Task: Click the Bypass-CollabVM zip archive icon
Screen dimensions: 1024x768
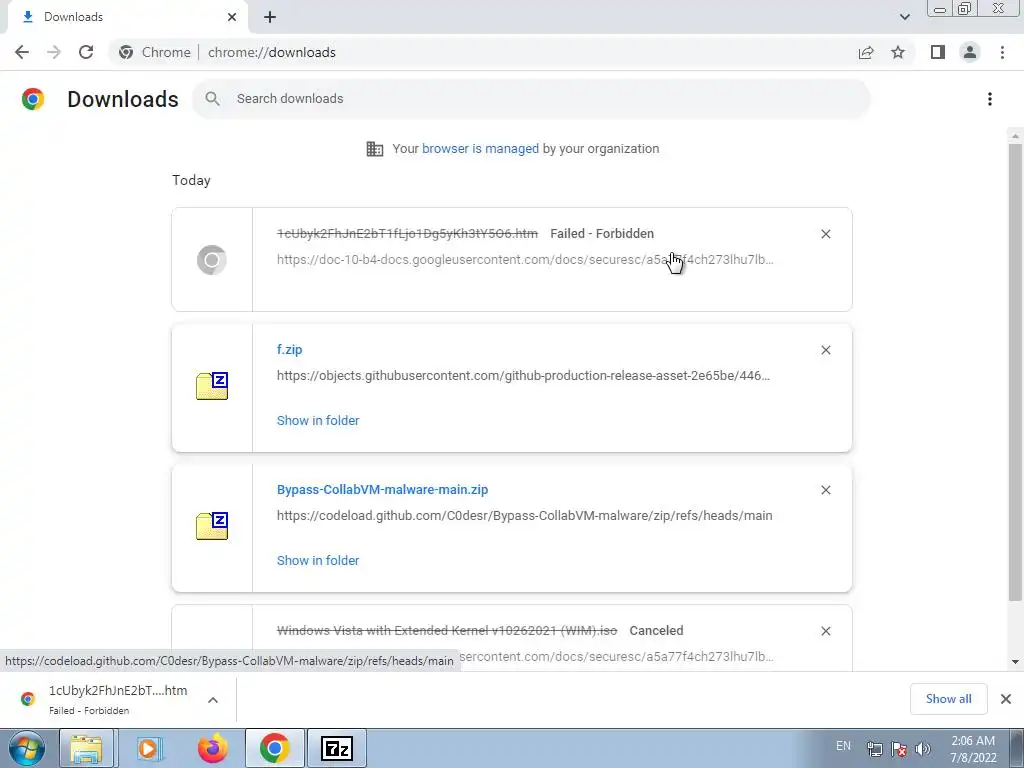Action: [x=212, y=526]
